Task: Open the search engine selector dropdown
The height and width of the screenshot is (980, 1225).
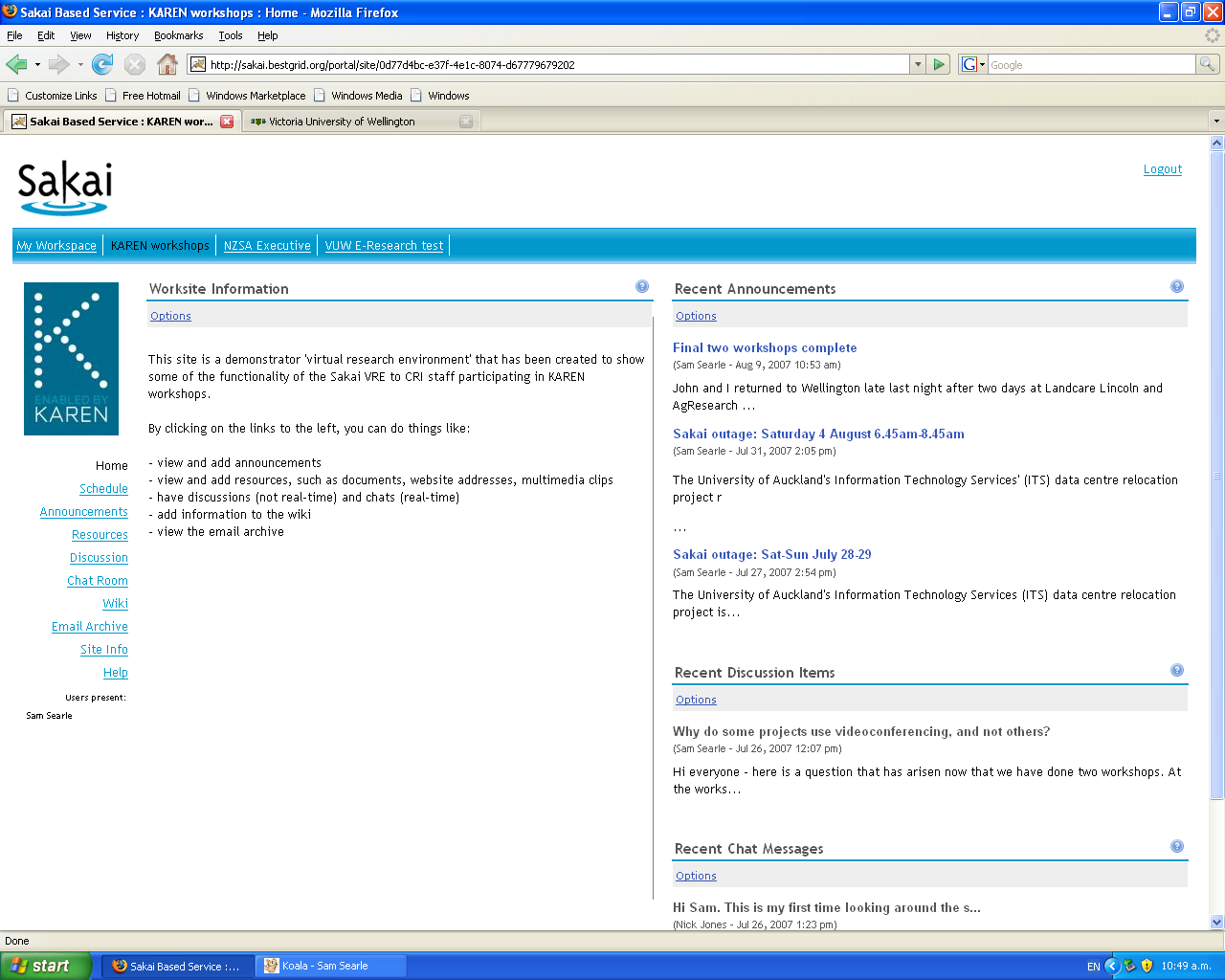Action: [x=973, y=64]
